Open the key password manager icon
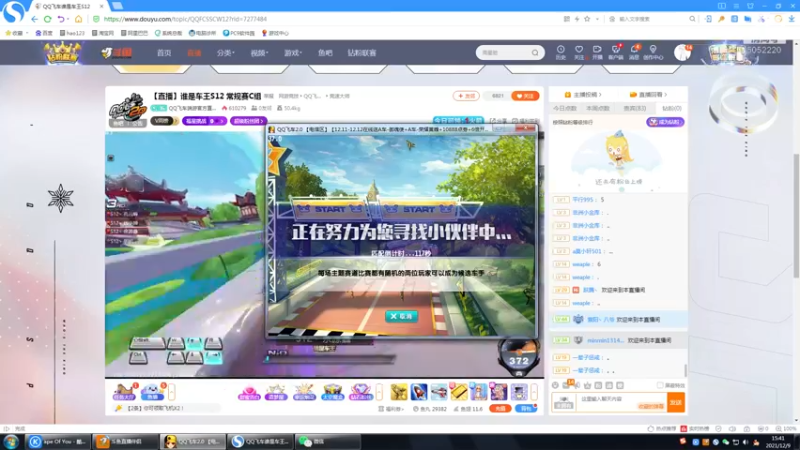Viewport: 800px width, 450px height. (x=721, y=19)
